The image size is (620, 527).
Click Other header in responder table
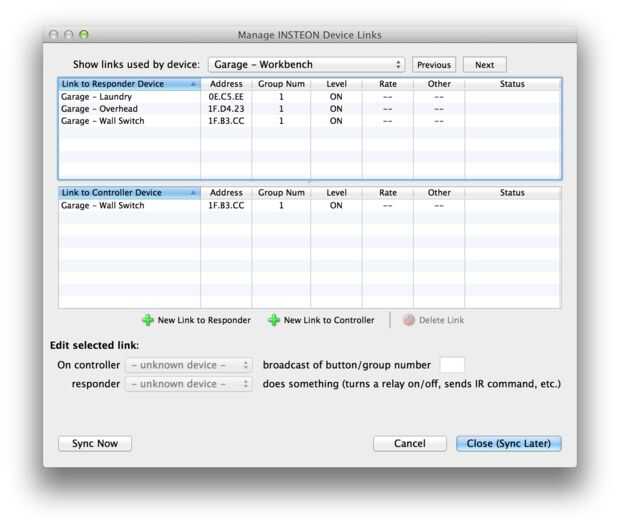coord(439,84)
